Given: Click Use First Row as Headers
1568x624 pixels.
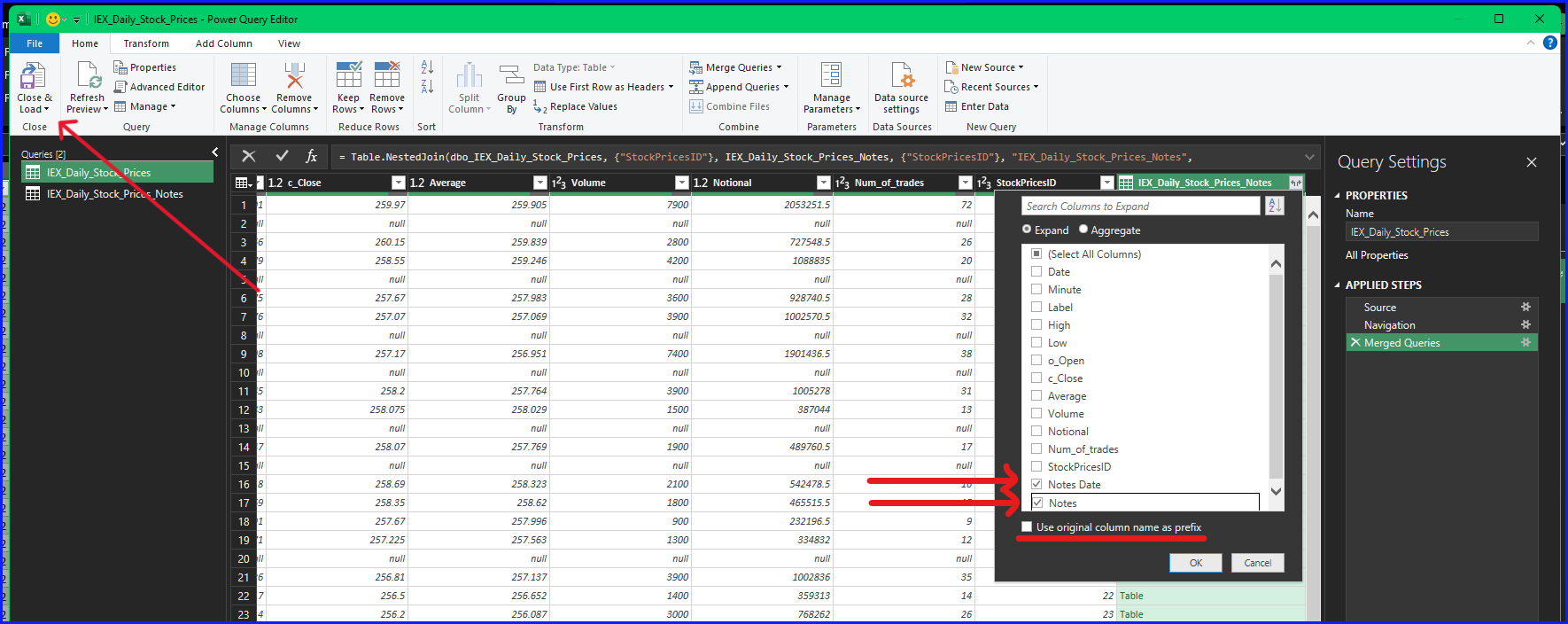Looking at the screenshot, I should click(603, 87).
